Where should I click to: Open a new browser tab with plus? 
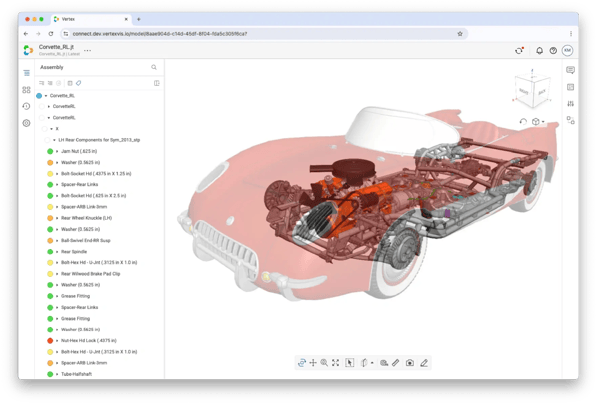[x=139, y=19]
